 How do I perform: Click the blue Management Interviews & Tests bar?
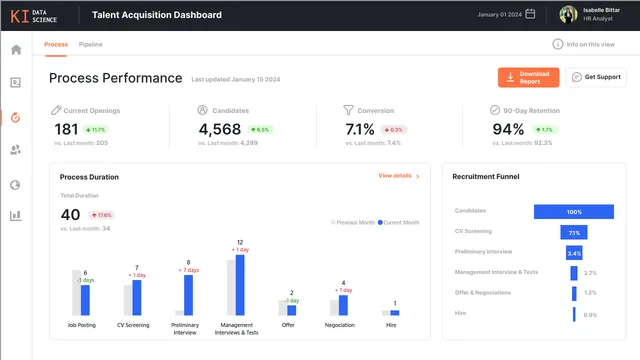click(240, 285)
